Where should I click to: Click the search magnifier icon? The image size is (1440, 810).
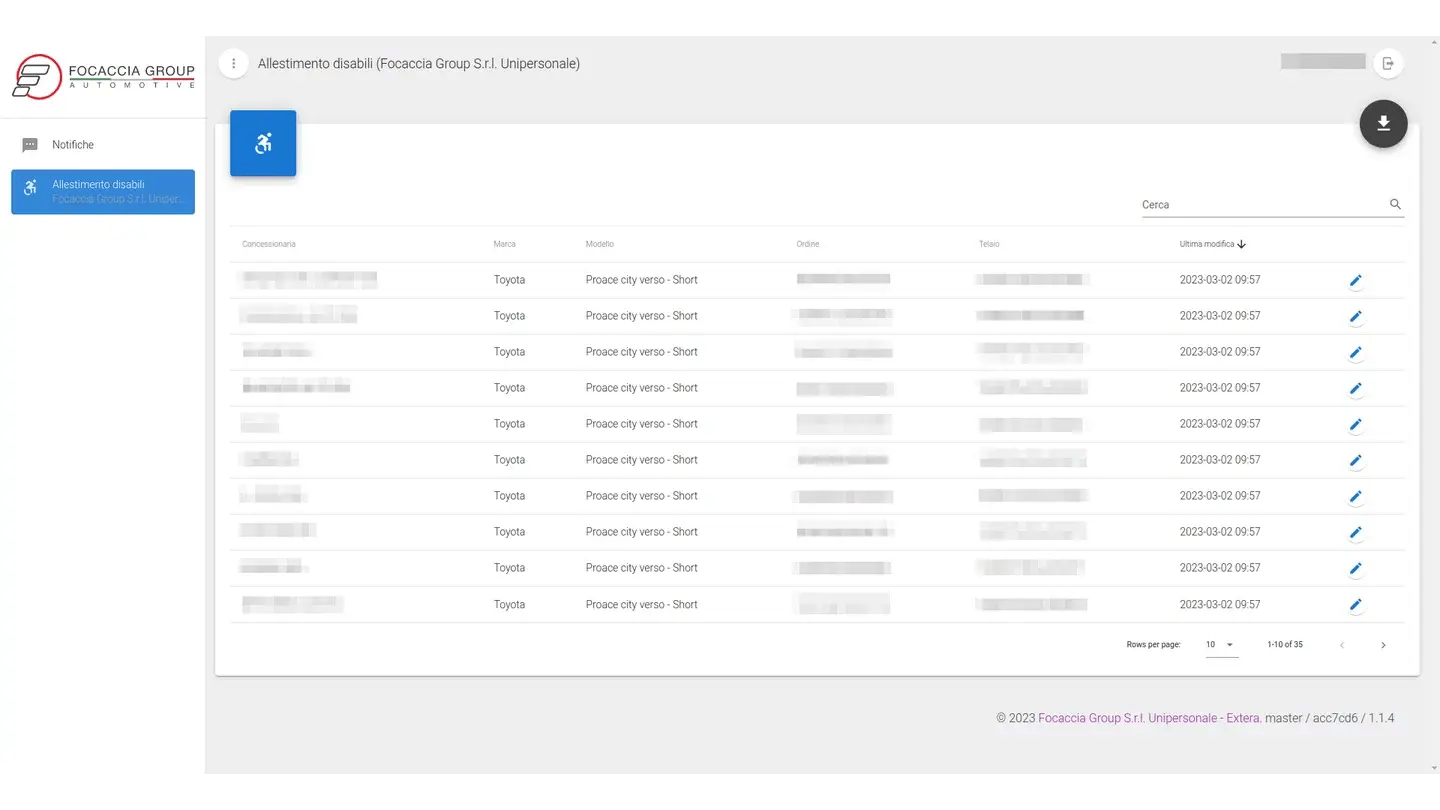click(x=1395, y=204)
